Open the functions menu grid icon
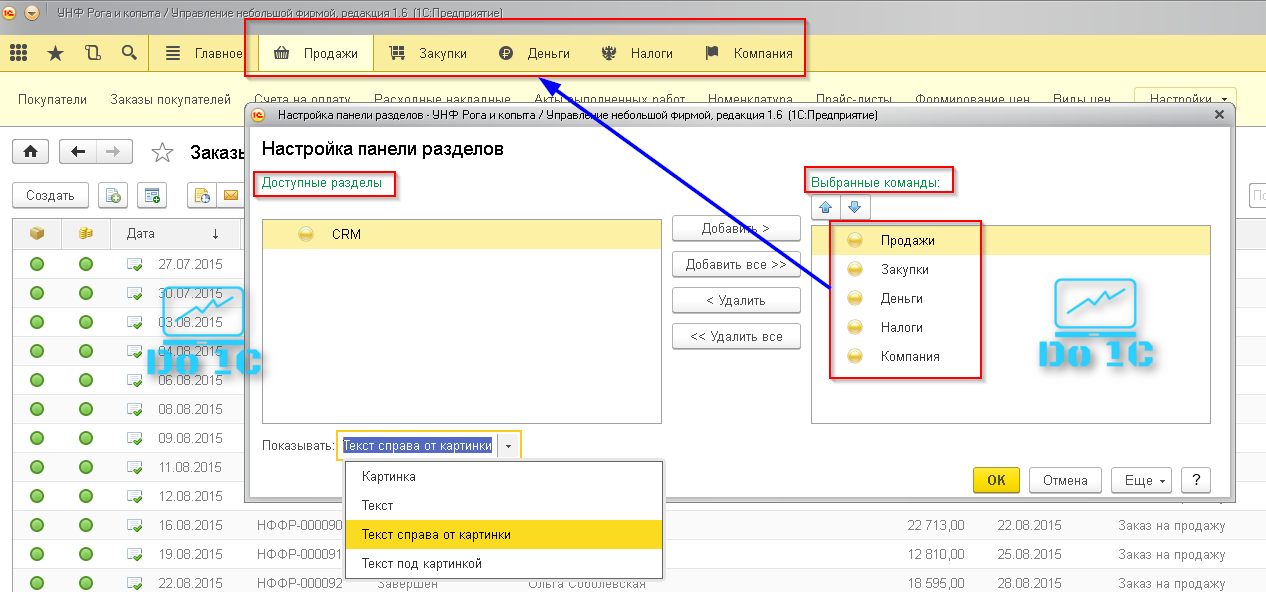The height and width of the screenshot is (592, 1266). click(x=18, y=53)
